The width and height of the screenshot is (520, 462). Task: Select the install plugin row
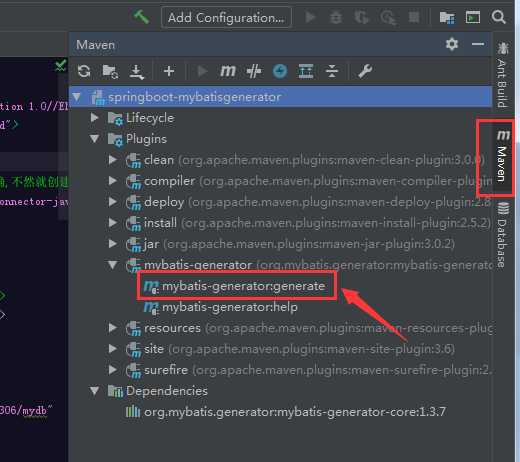[308, 223]
